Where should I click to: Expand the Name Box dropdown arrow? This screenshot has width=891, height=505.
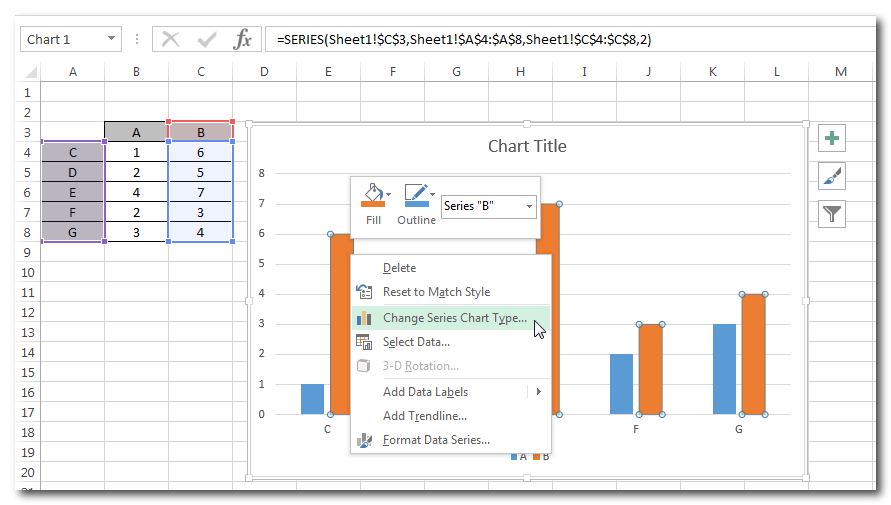point(111,39)
